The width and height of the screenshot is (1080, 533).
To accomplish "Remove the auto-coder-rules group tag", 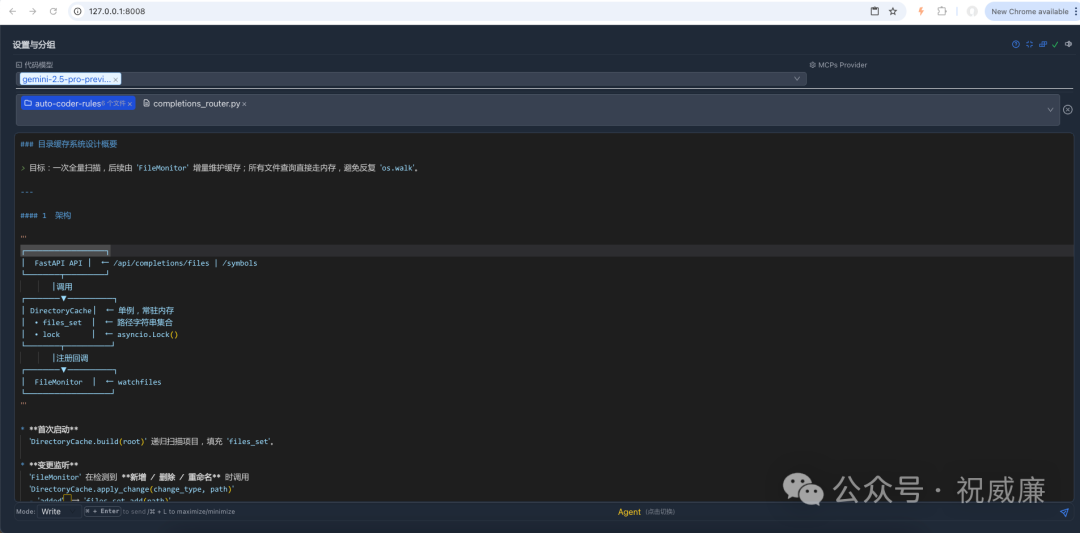I will pos(129,104).
